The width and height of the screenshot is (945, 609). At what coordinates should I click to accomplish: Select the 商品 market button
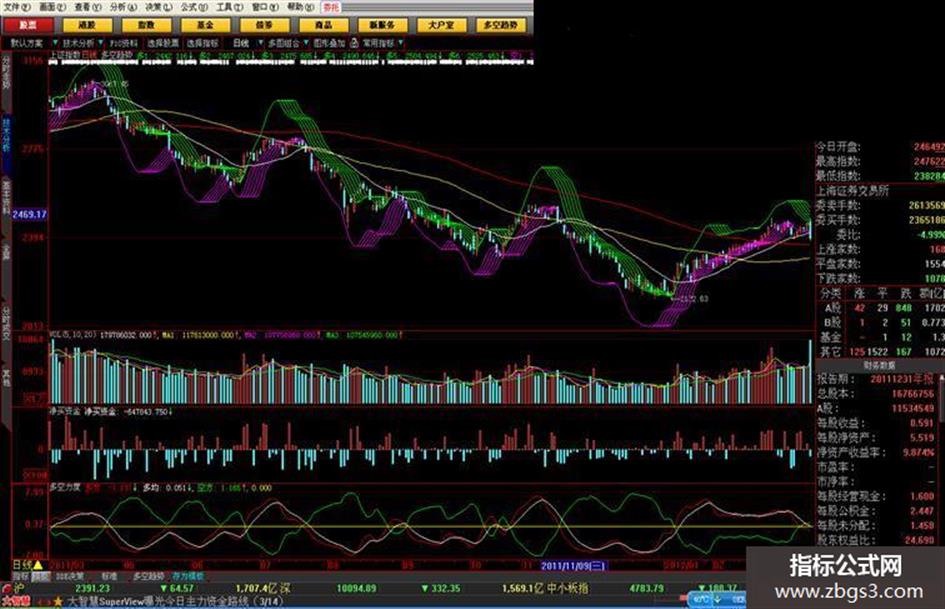point(324,25)
